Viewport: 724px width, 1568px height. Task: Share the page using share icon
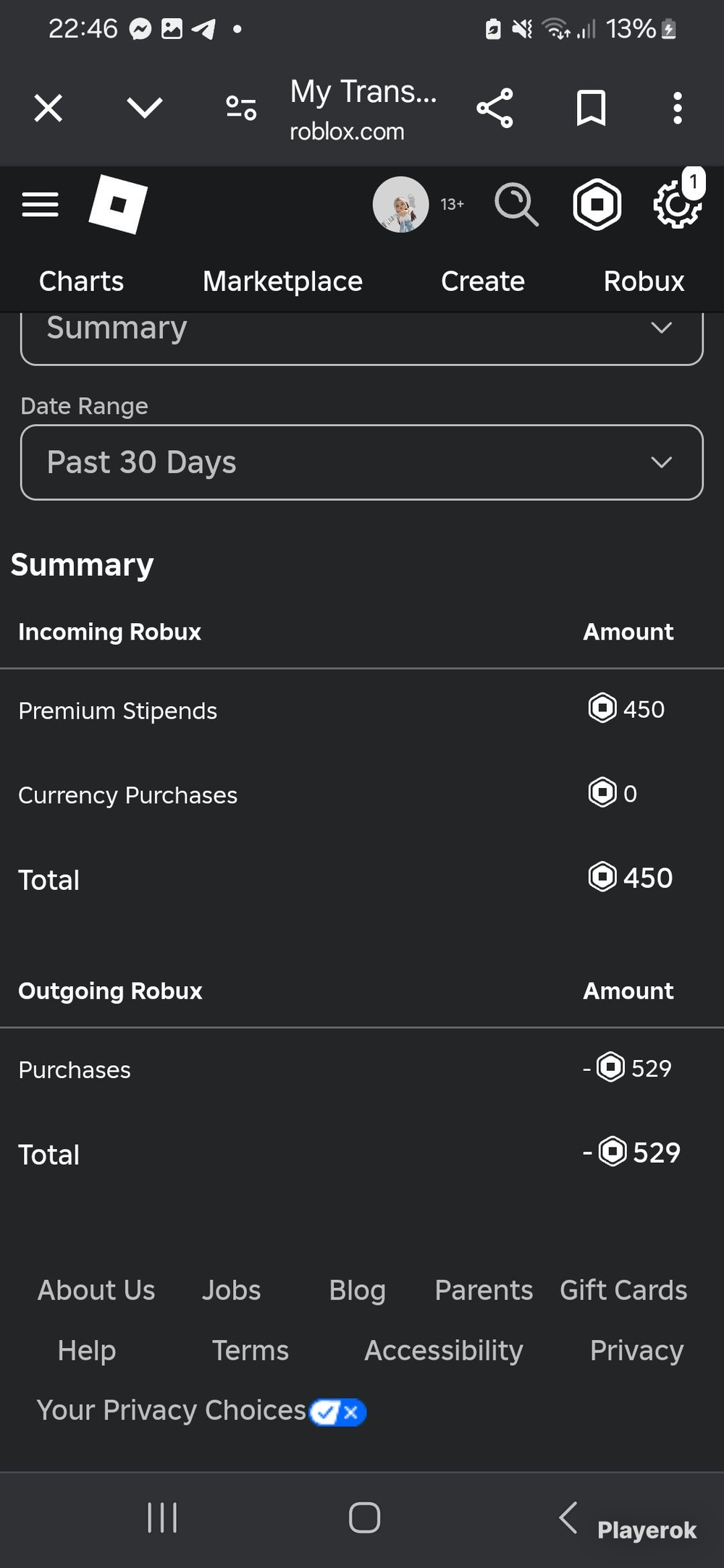pos(495,109)
